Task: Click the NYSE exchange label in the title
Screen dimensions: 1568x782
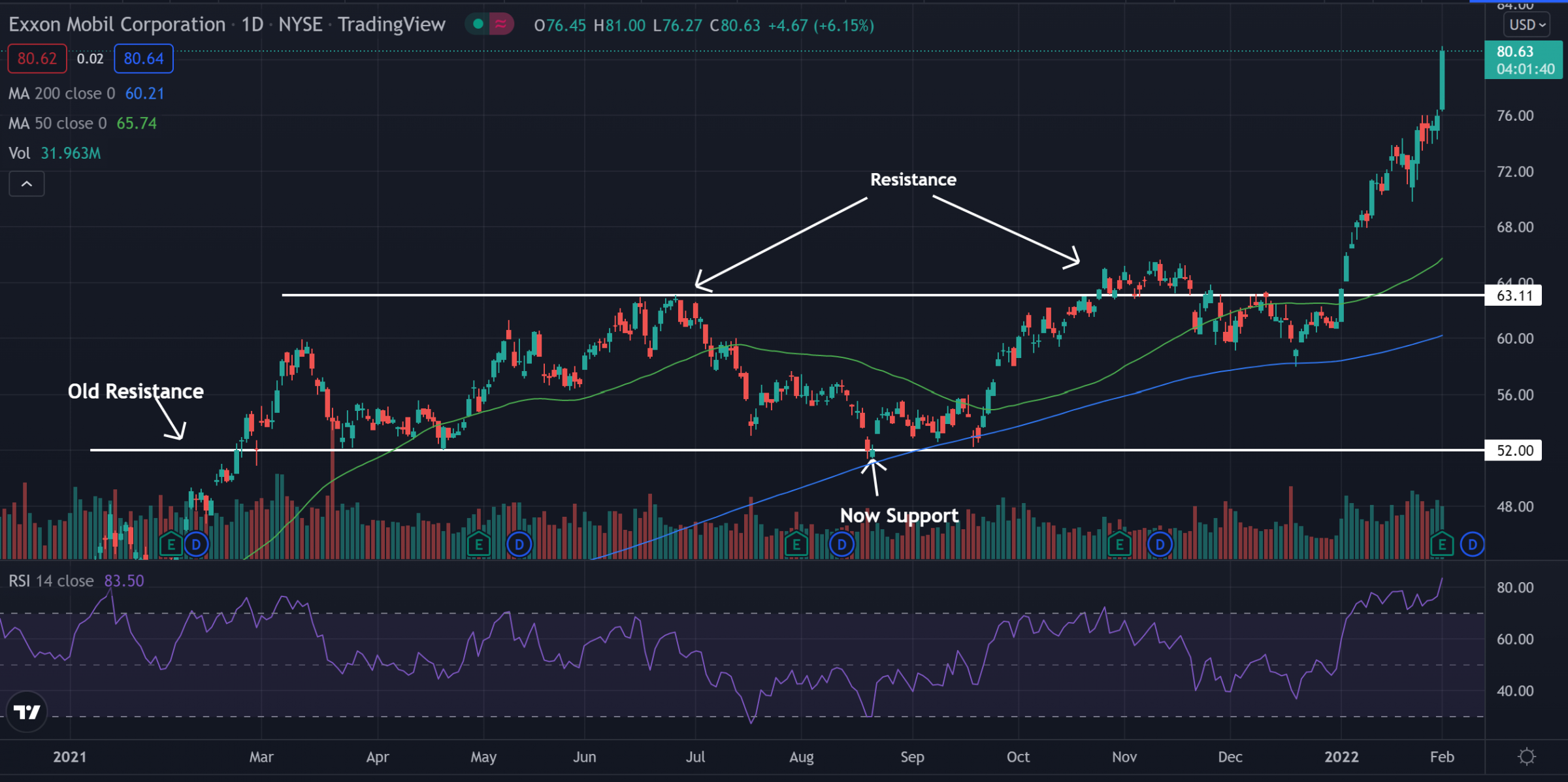Action: 301,25
